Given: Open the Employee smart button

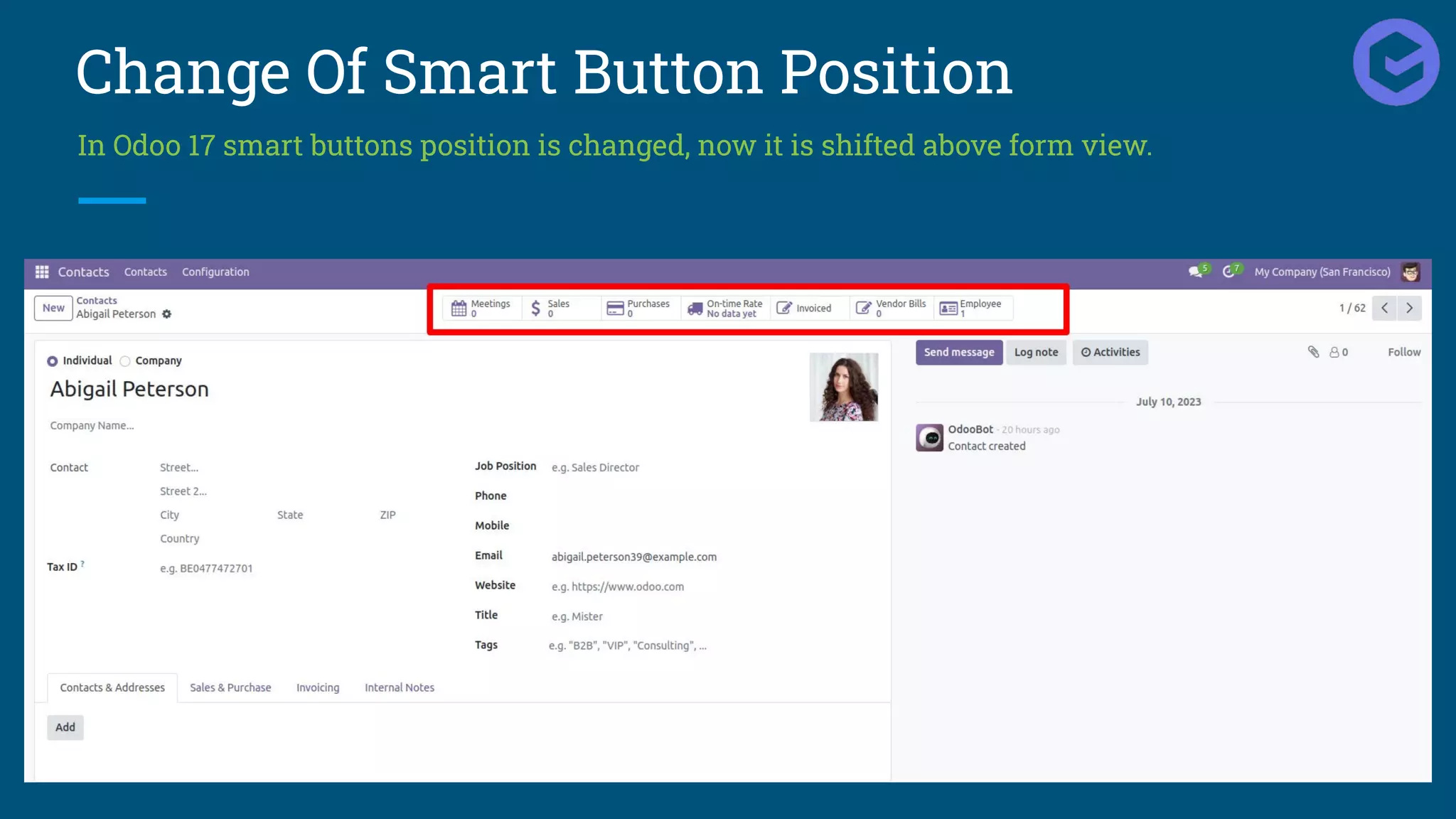Looking at the screenshot, I should click(973, 309).
